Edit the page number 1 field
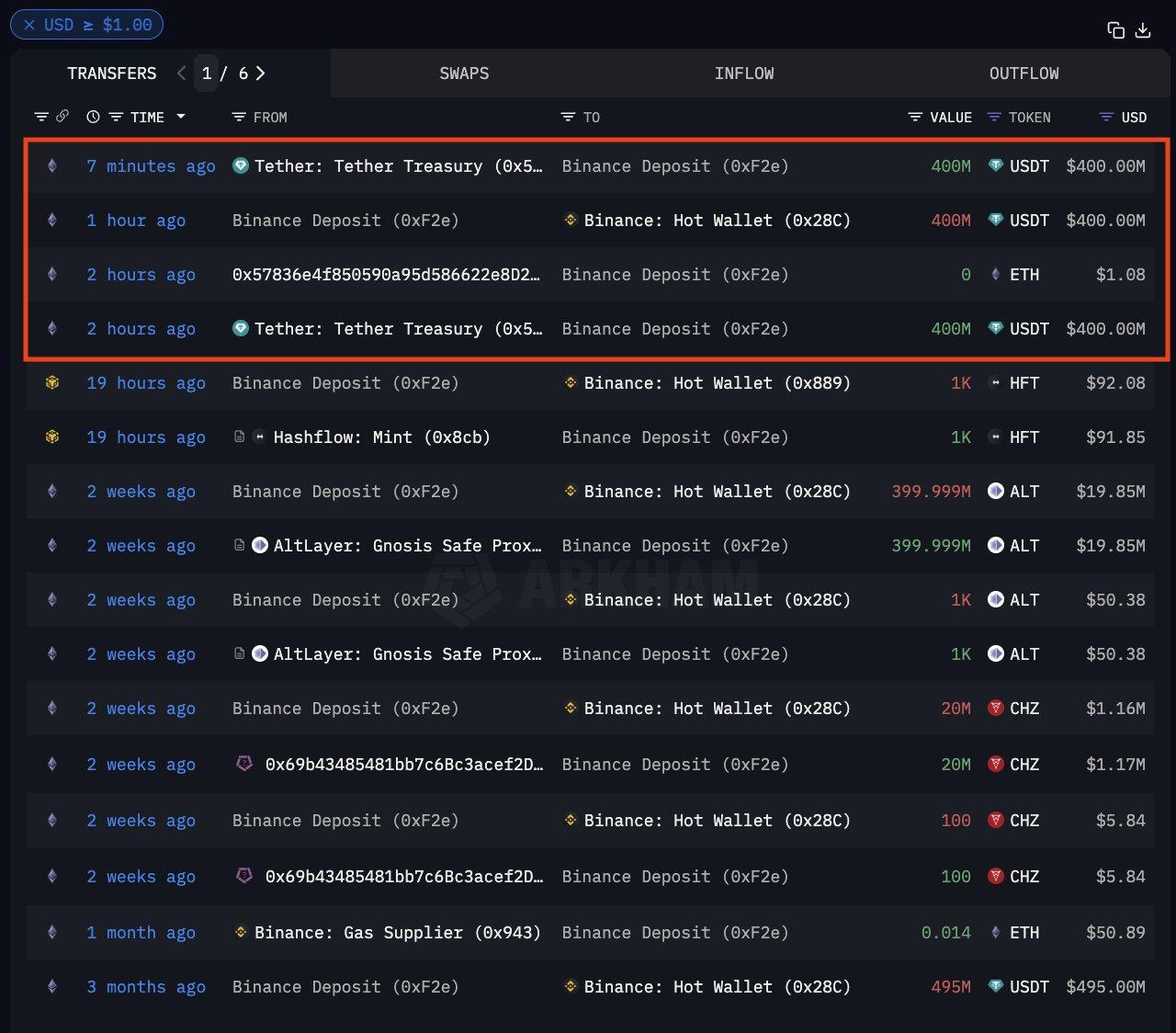Image resolution: width=1176 pixels, height=1033 pixels. pyautogui.click(x=207, y=74)
